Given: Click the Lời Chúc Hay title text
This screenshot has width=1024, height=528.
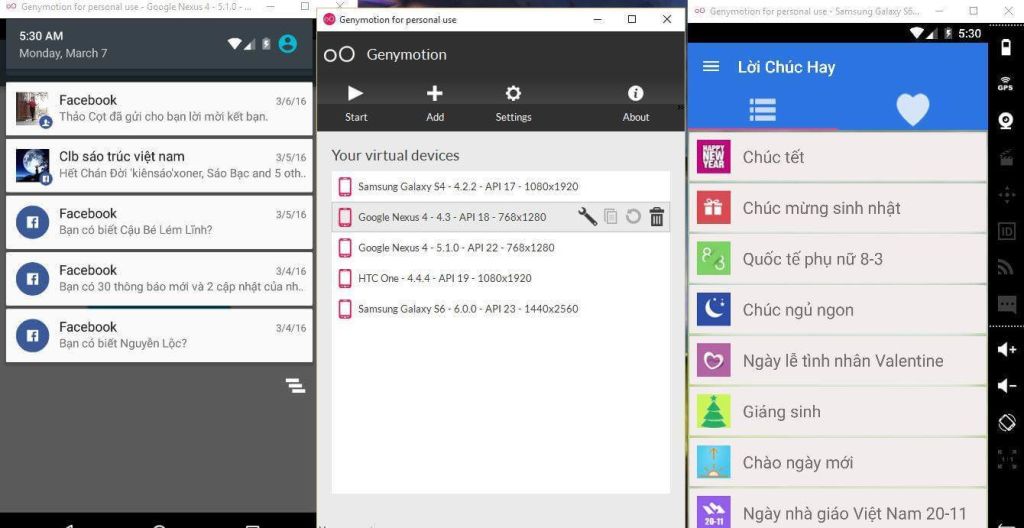Looking at the screenshot, I should (786, 67).
